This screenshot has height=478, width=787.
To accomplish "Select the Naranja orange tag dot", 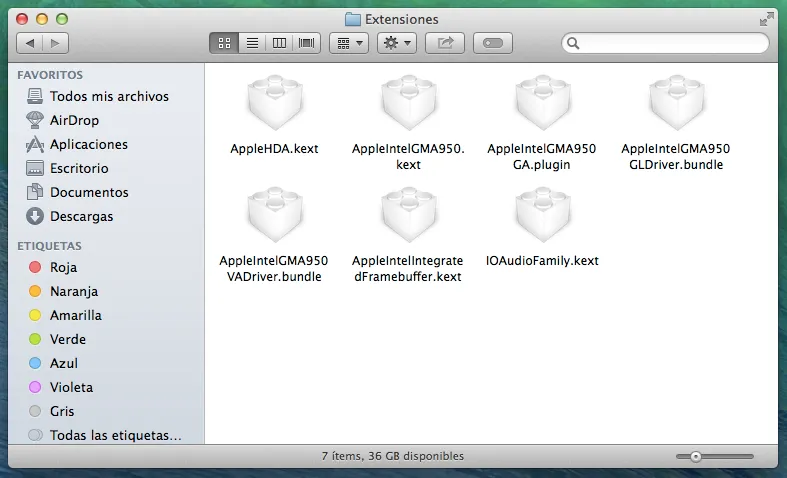I will [35, 291].
